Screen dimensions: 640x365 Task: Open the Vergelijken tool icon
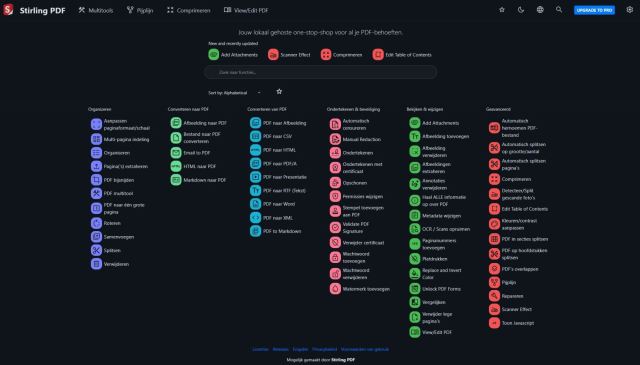415,302
